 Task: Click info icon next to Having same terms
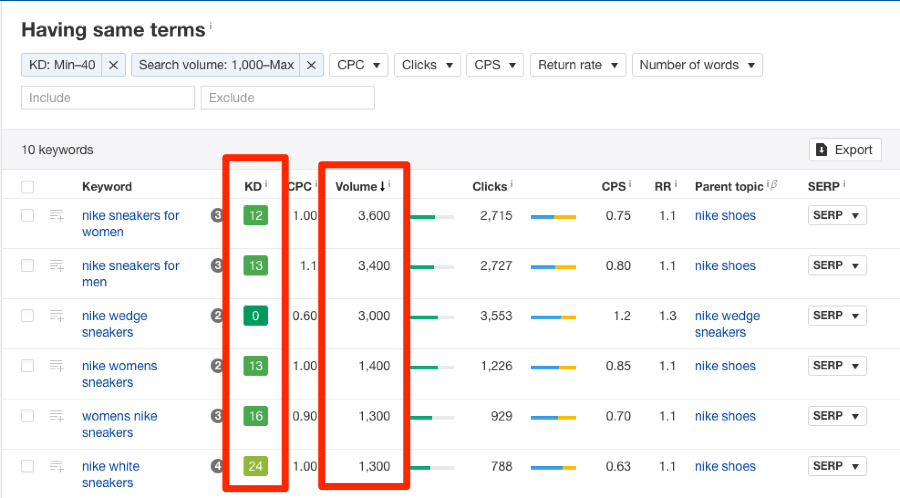(x=212, y=26)
